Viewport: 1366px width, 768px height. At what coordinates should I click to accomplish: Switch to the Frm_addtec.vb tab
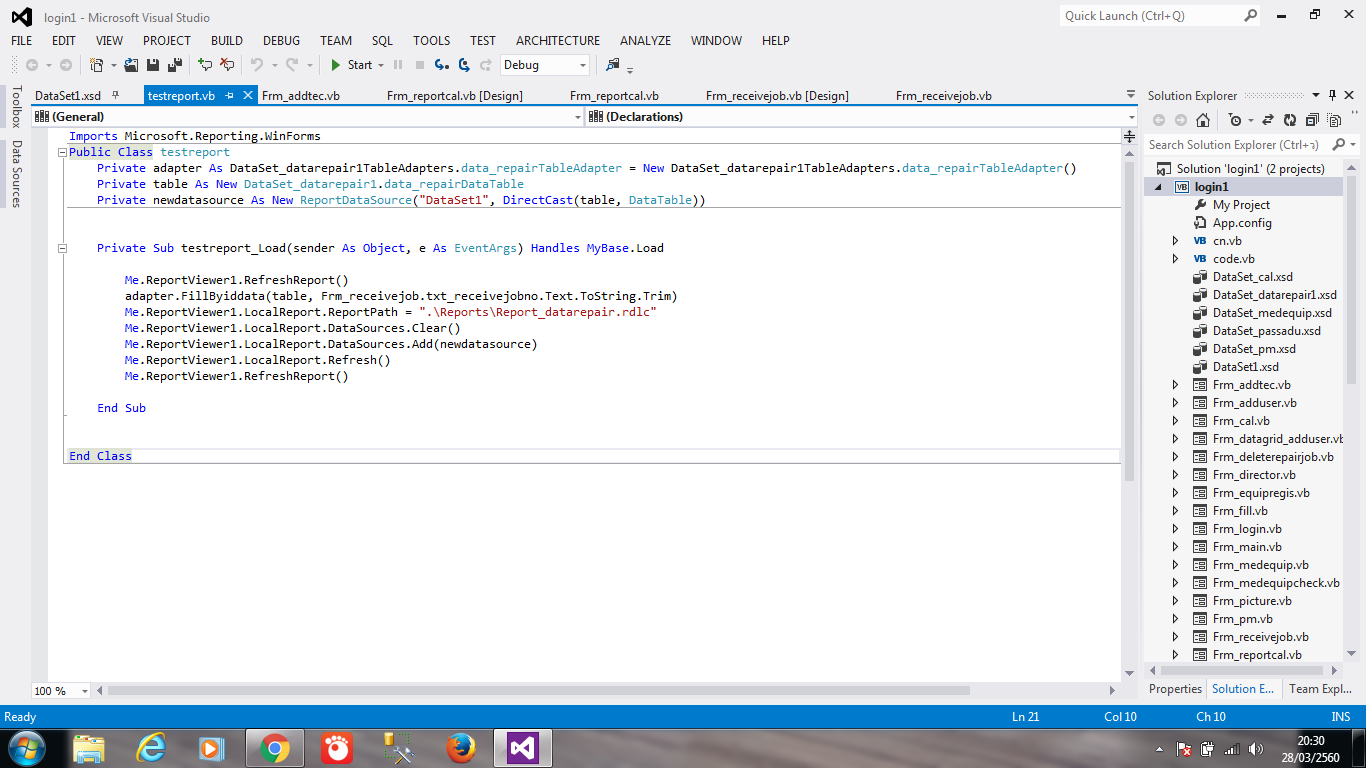300,96
